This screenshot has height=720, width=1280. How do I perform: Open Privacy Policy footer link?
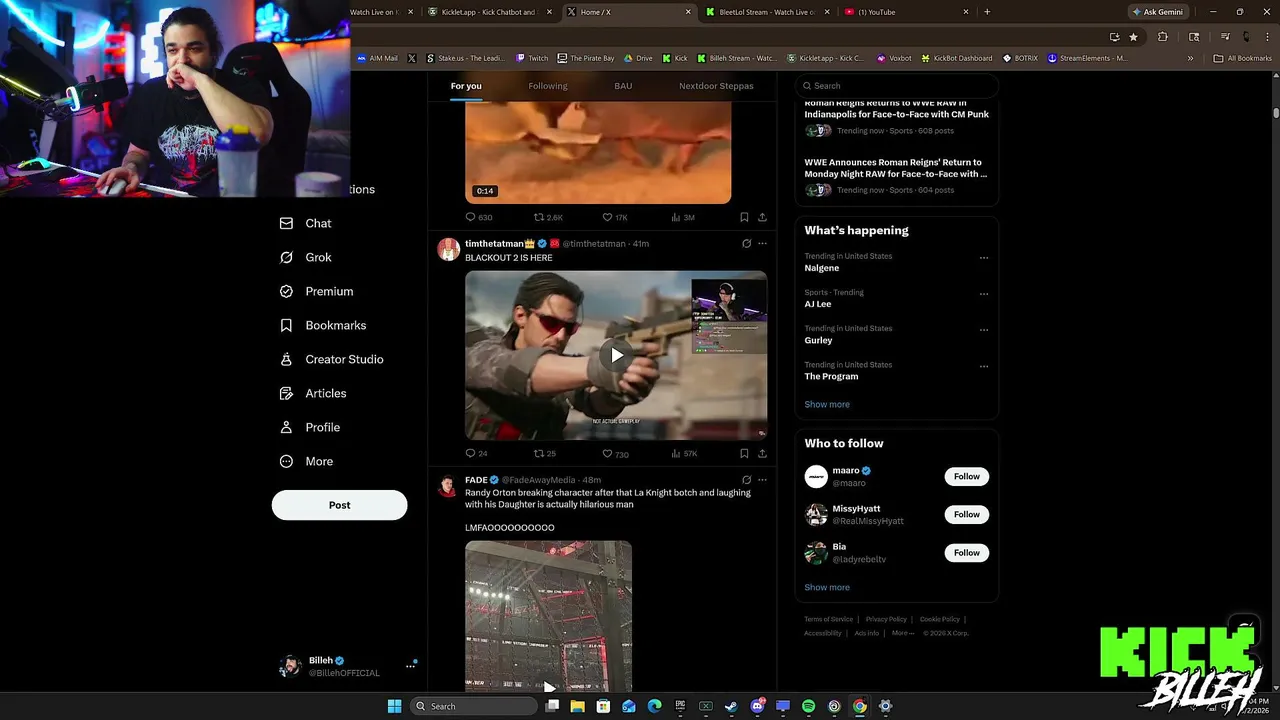pos(886,619)
